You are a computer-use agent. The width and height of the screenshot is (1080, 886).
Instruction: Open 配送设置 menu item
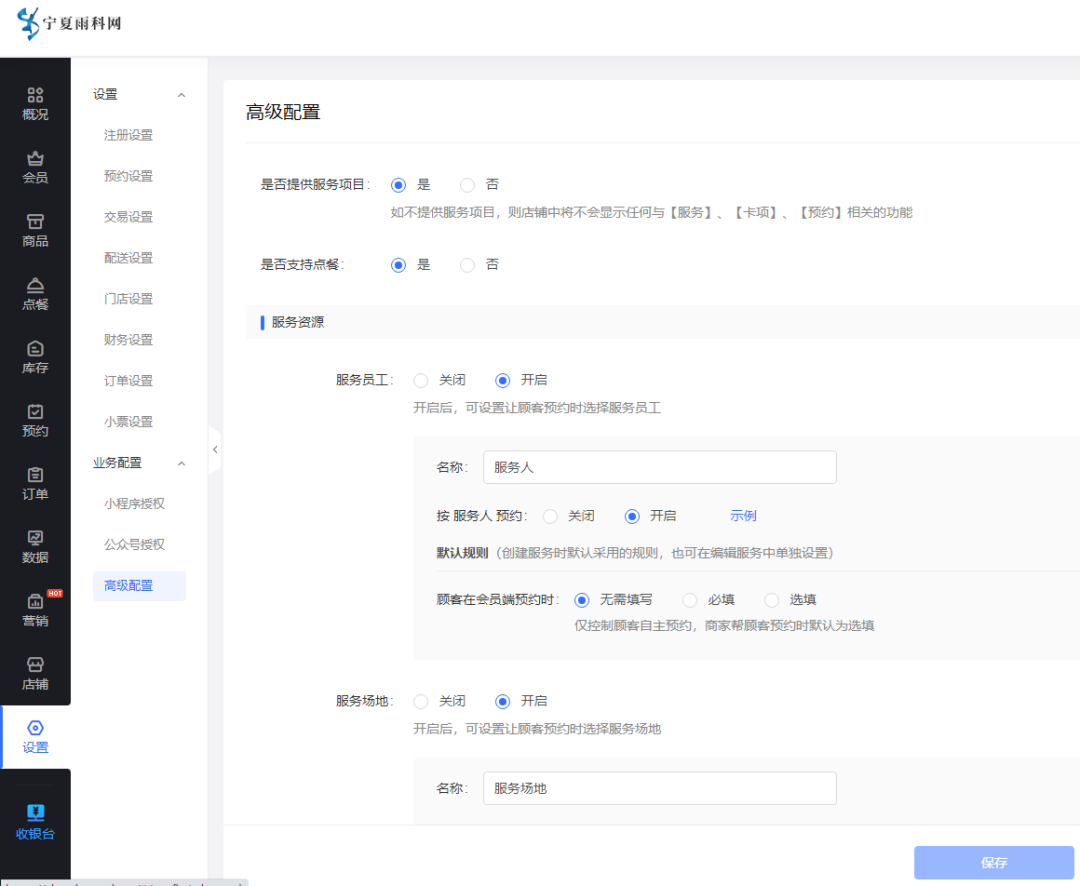coord(129,258)
